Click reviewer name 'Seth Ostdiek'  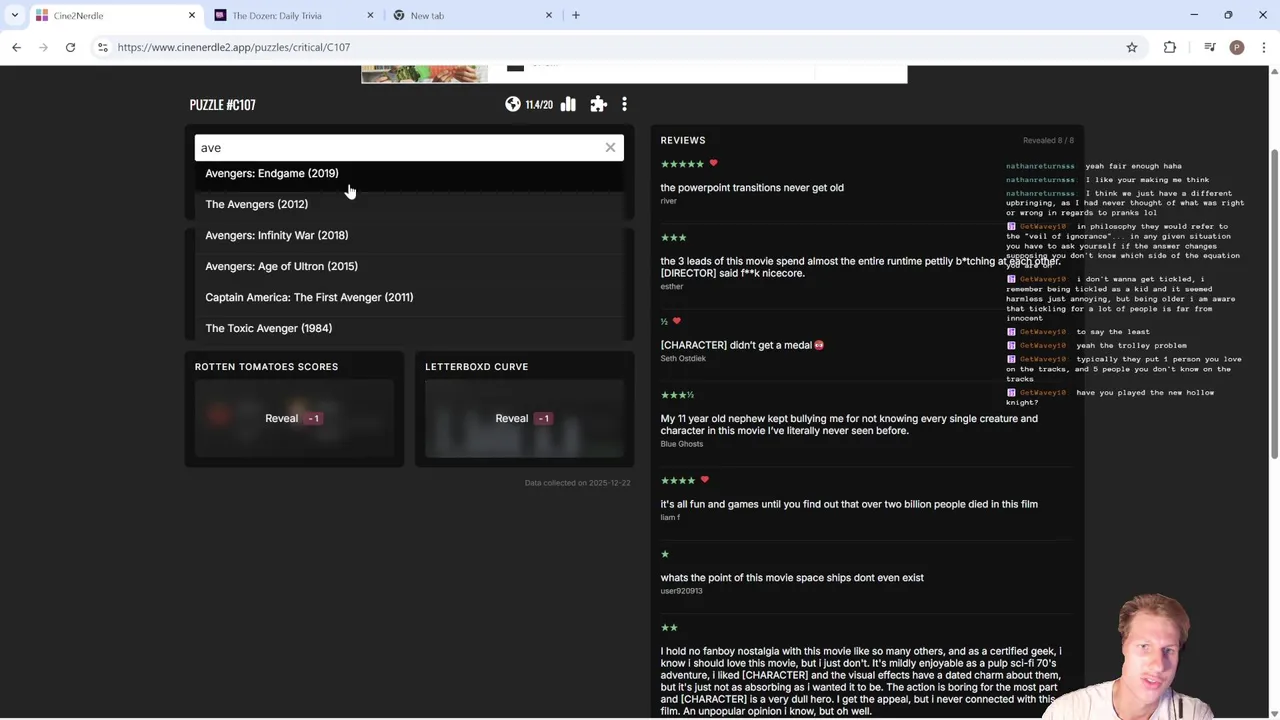pyautogui.click(x=683, y=358)
